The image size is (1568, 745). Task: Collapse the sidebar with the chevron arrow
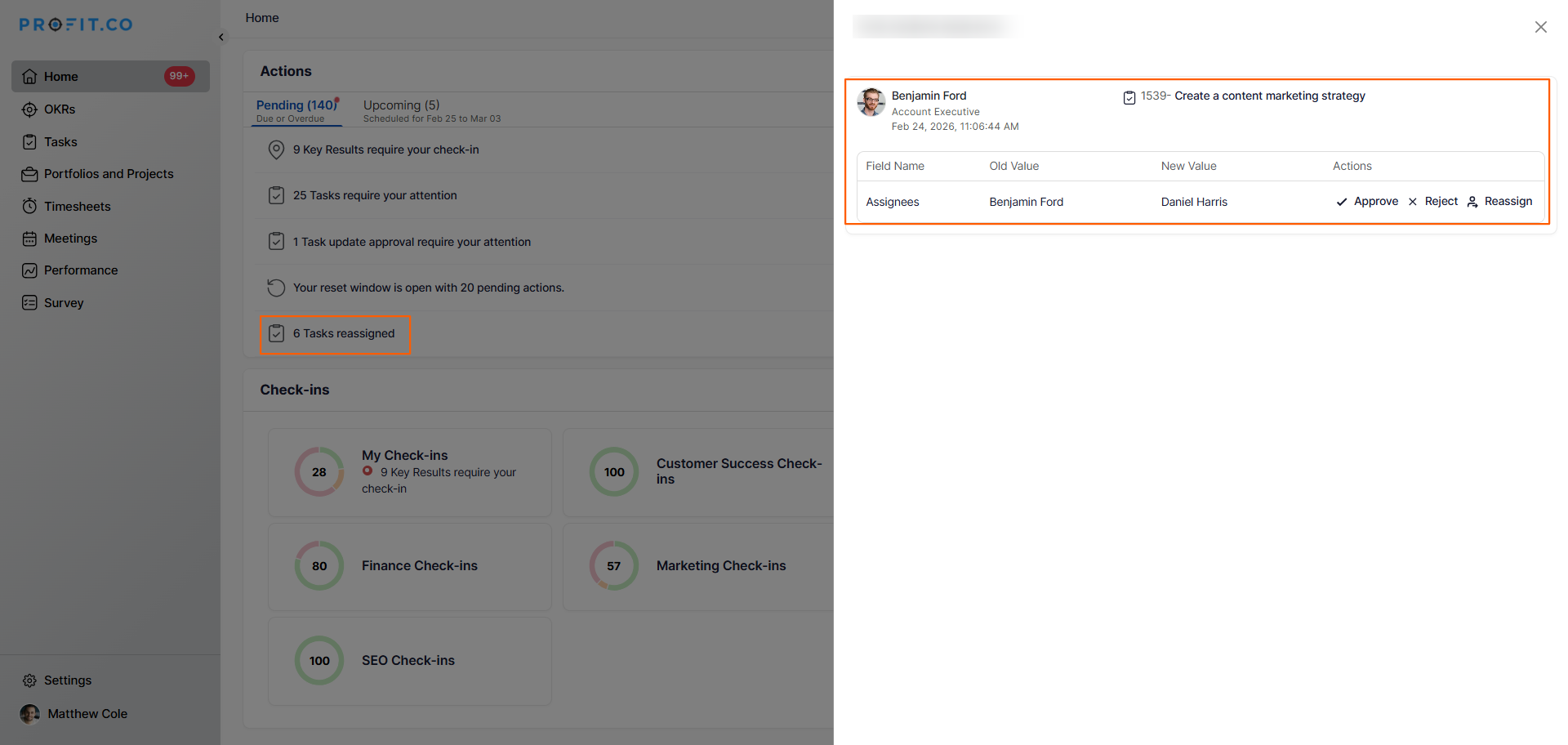[221, 37]
